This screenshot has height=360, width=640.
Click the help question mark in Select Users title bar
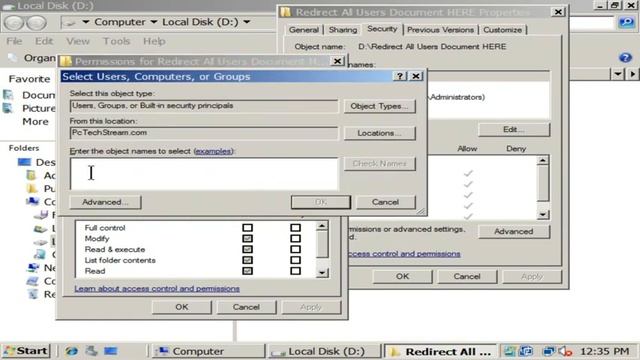(400, 76)
